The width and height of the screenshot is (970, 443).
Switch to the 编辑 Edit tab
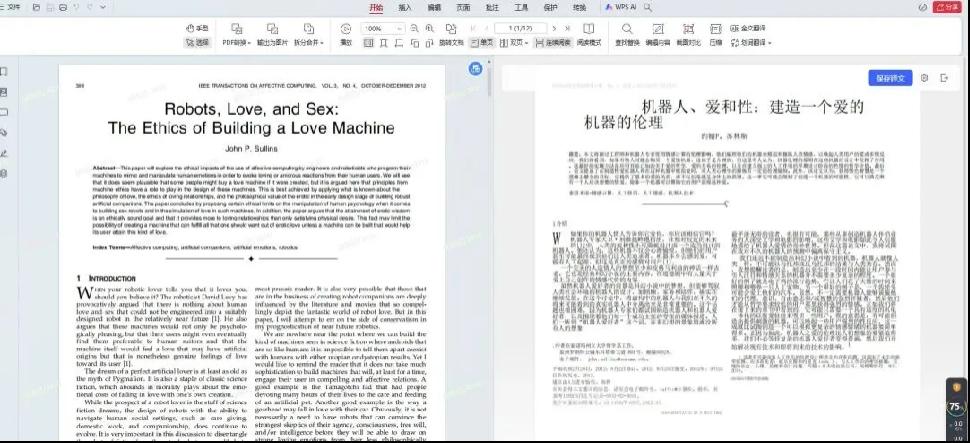tap(434, 7)
